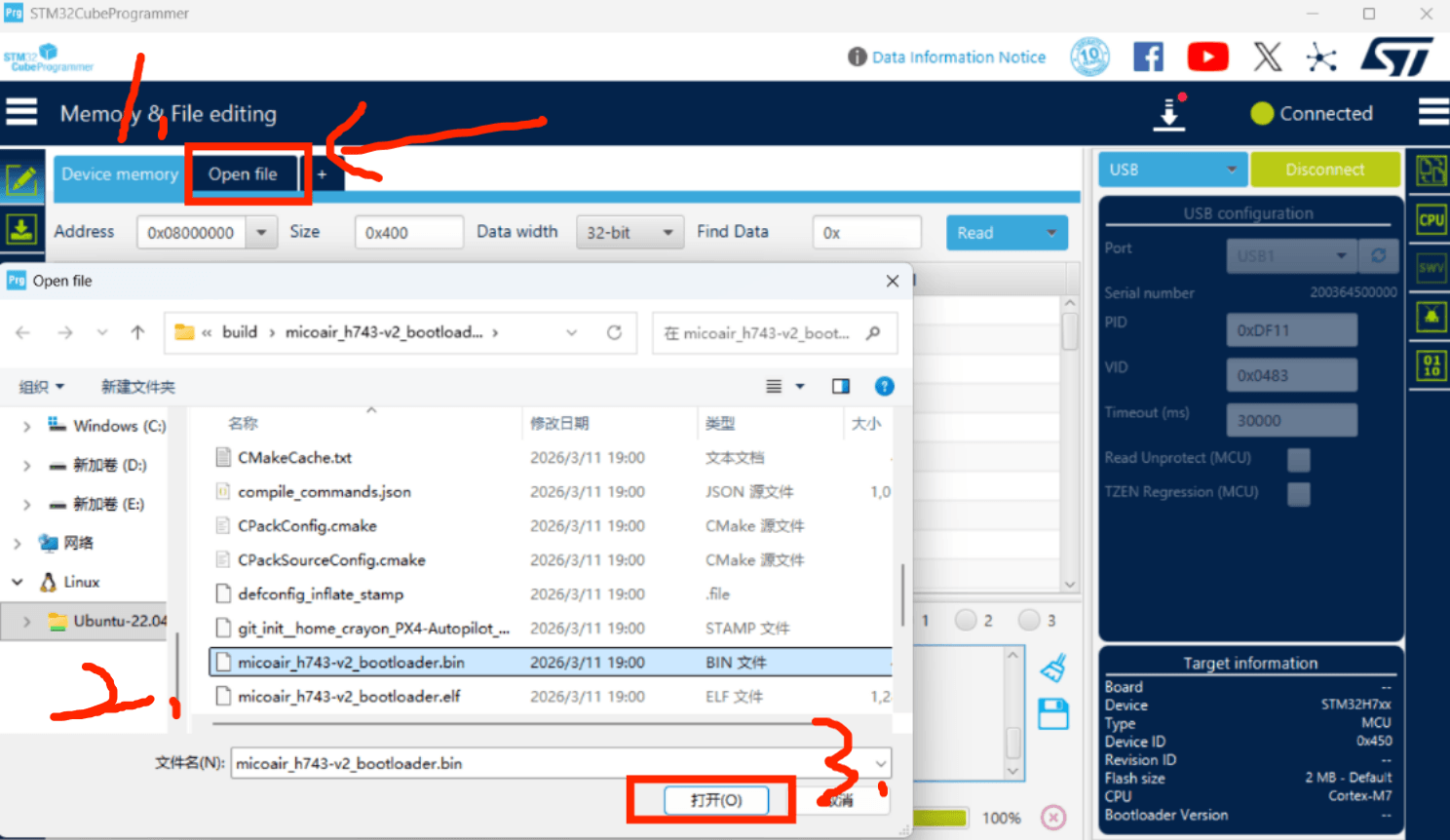Image resolution: width=1450 pixels, height=840 pixels.
Task: Open the Facebook icon link
Action: point(1148,57)
